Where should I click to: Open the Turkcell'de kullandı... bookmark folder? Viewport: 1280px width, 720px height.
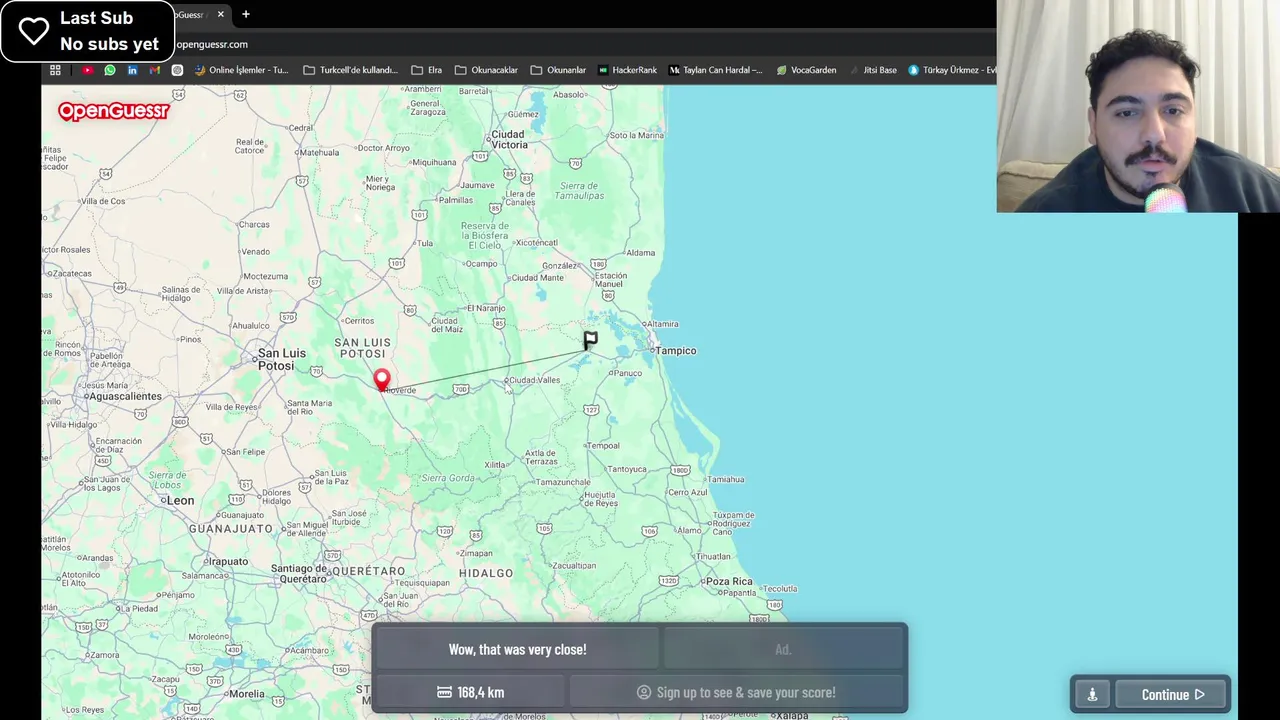coord(350,70)
